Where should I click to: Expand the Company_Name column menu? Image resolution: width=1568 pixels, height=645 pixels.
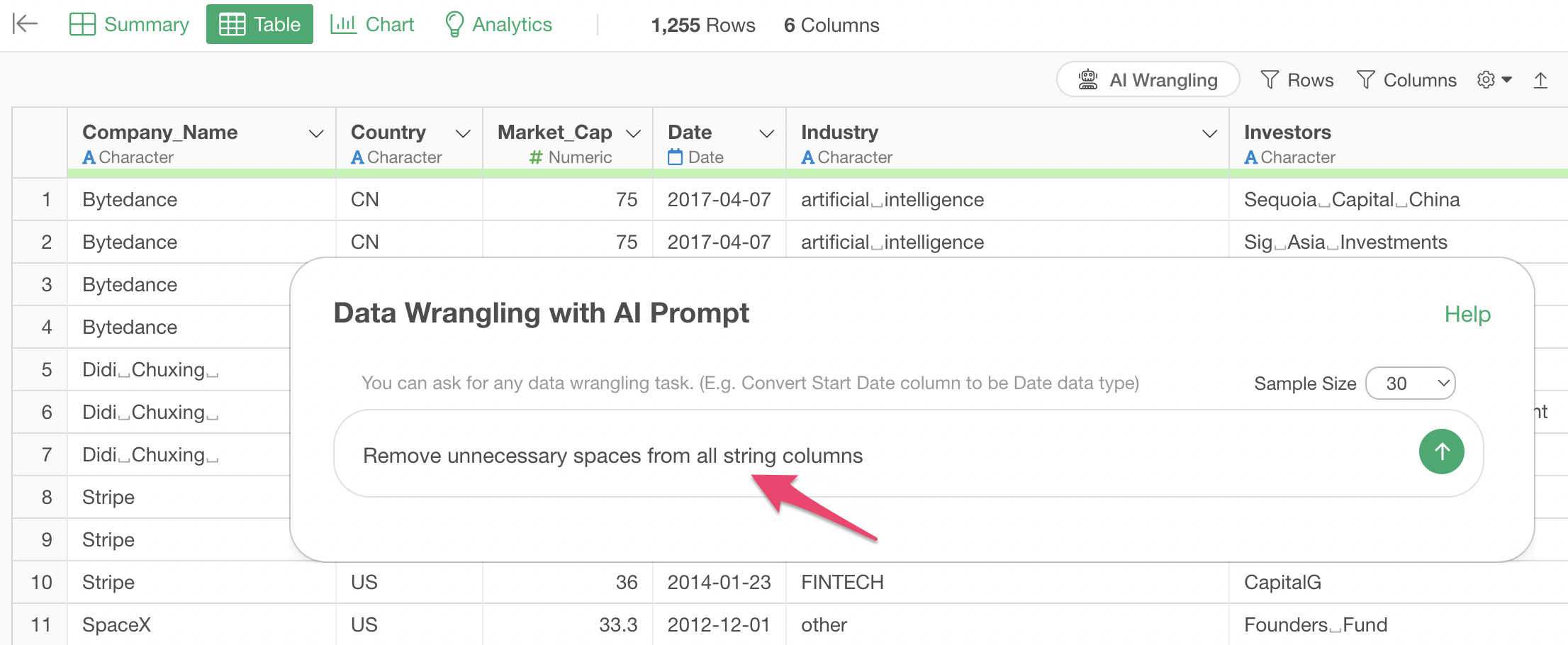[x=316, y=133]
